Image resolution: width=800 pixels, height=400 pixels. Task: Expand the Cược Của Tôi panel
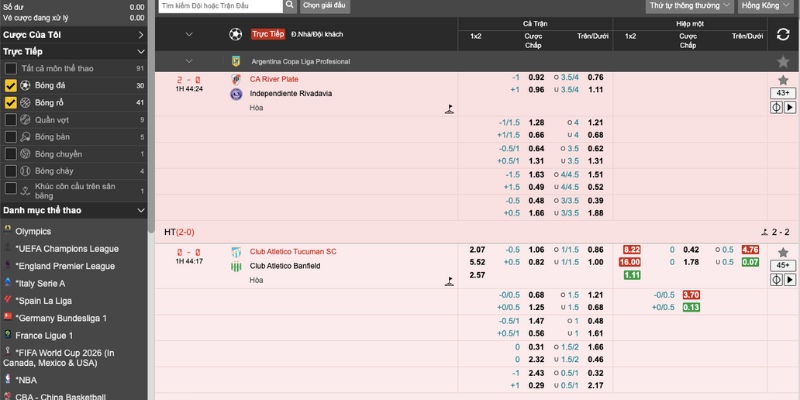tap(141, 34)
